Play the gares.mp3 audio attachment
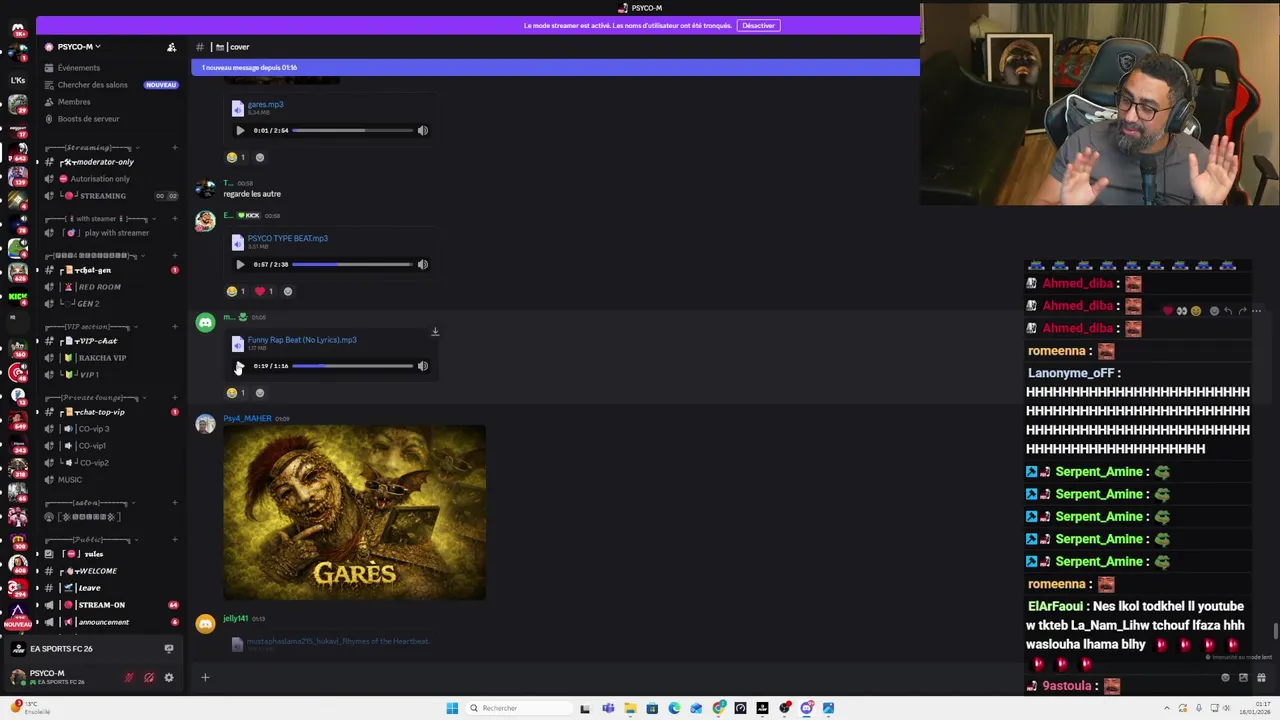1280x720 pixels. coord(240,130)
